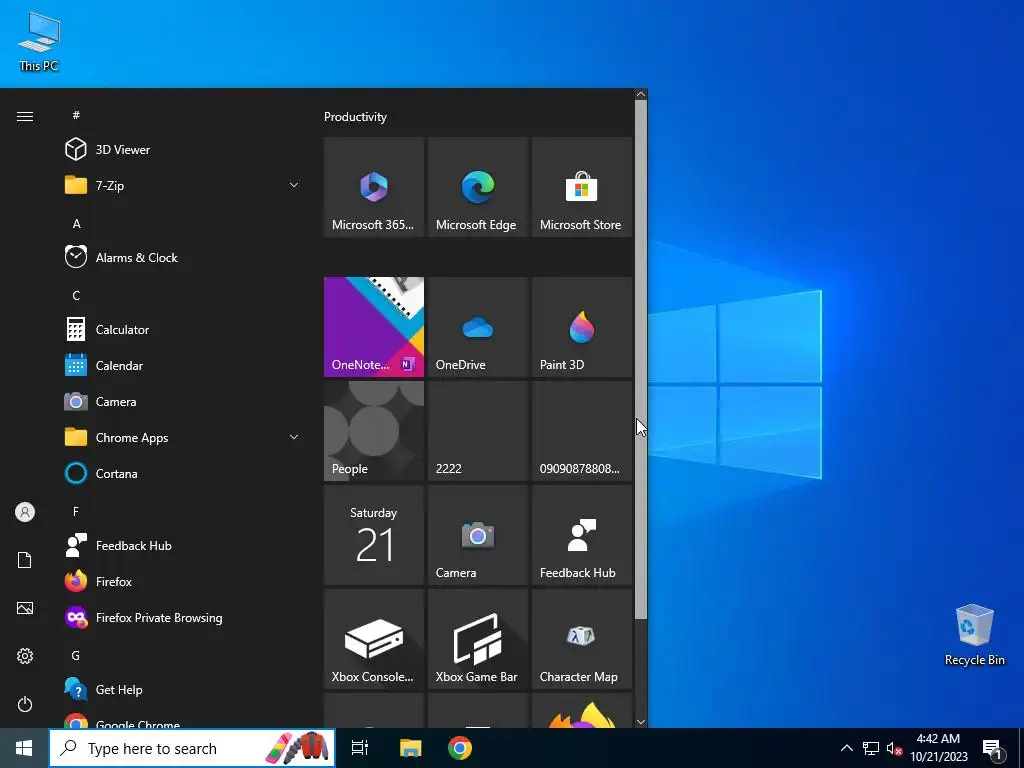Expand the Chrome Apps folder chevron
The height and width of the screenshot is (768, 1024).
point(294,438)
